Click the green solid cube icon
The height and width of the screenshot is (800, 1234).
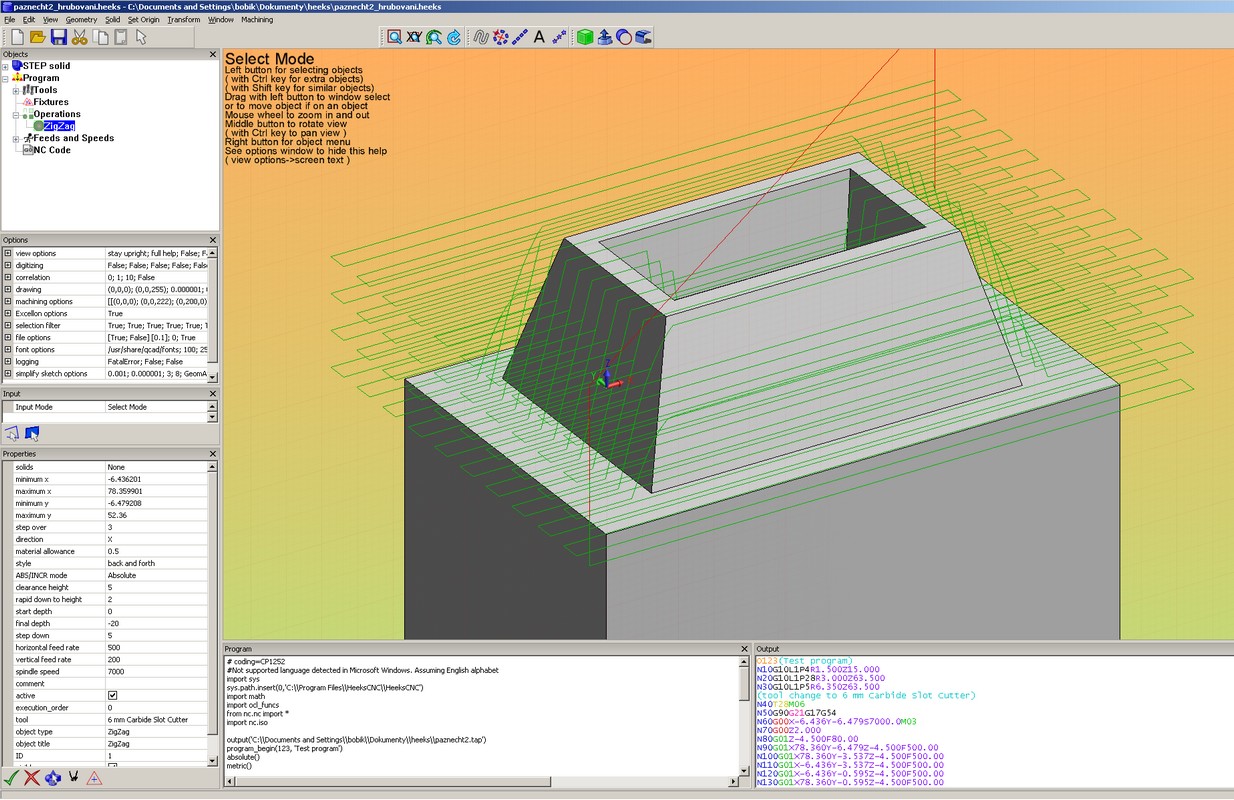click(x=585, y=37)
